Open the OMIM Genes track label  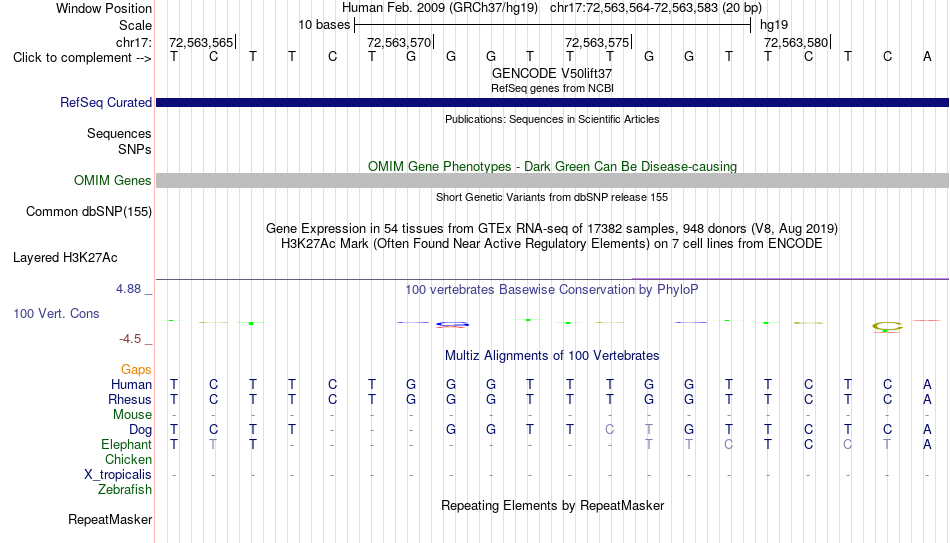click(x=113, y=181)
